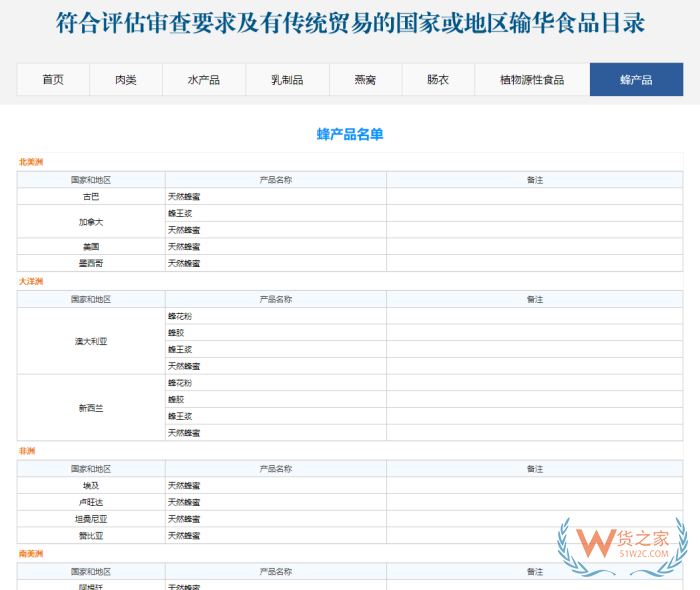Select the 卢旺达 country cell
This screenshot has height=590, width=700.
pos(91,502)
